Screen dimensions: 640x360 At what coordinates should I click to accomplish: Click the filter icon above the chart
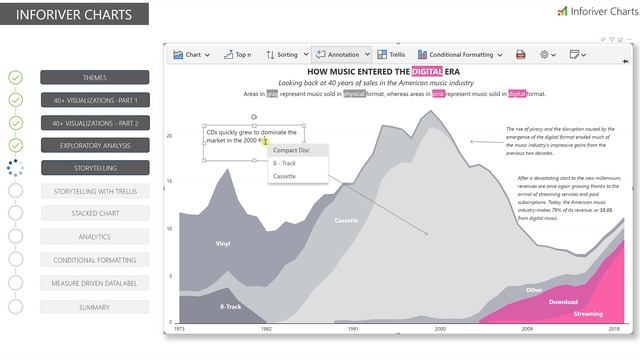point(612,40)
